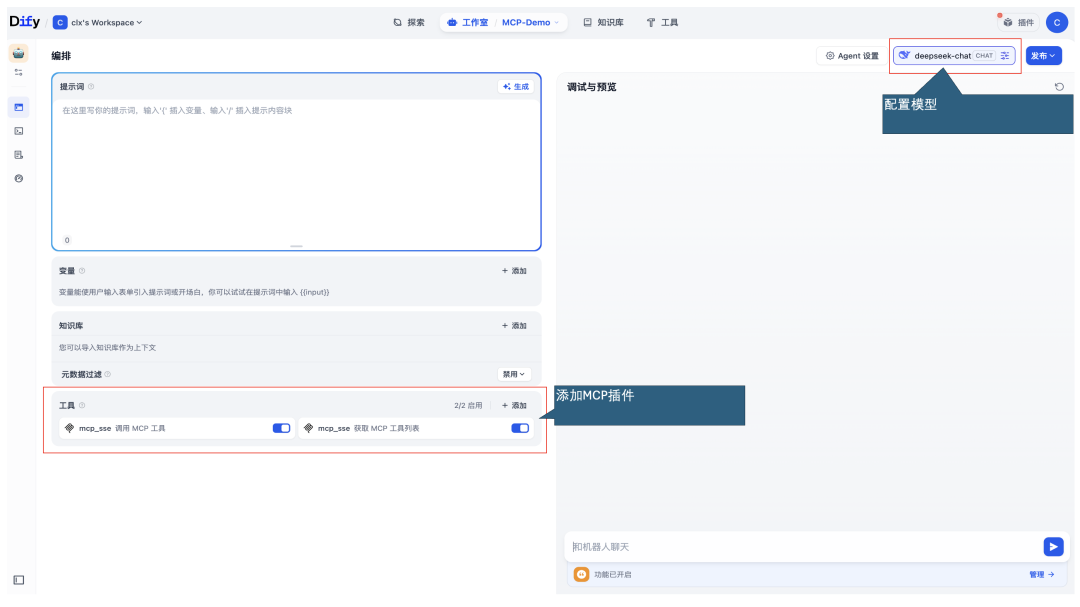Viewport: 1080px width, 607px height.
Task: Click the mcp_sse 获取 MCP 工具列表 icon
Action: tap(308, 429)
